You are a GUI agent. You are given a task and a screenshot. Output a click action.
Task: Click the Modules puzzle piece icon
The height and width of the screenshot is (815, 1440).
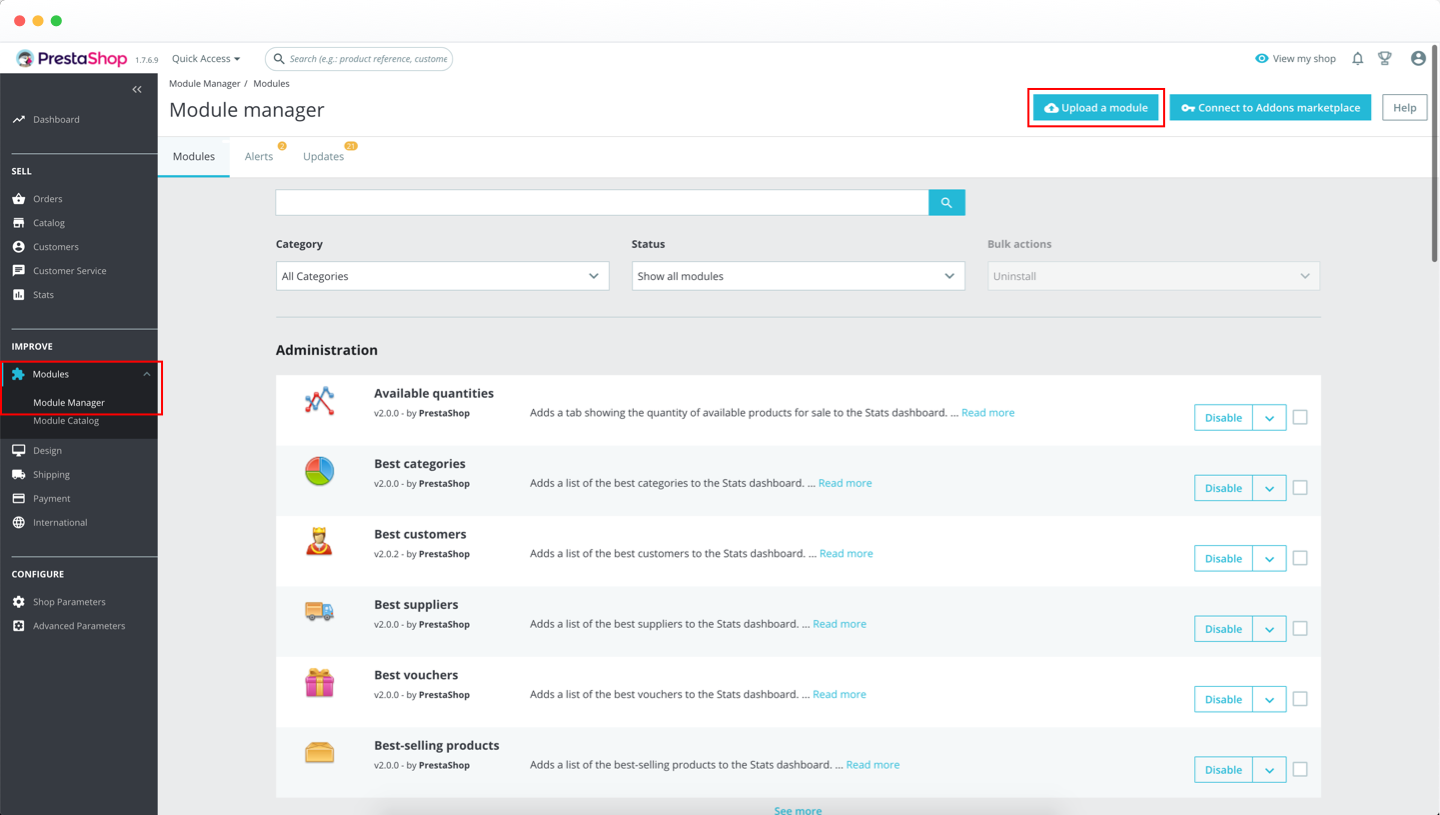(18, 374)
